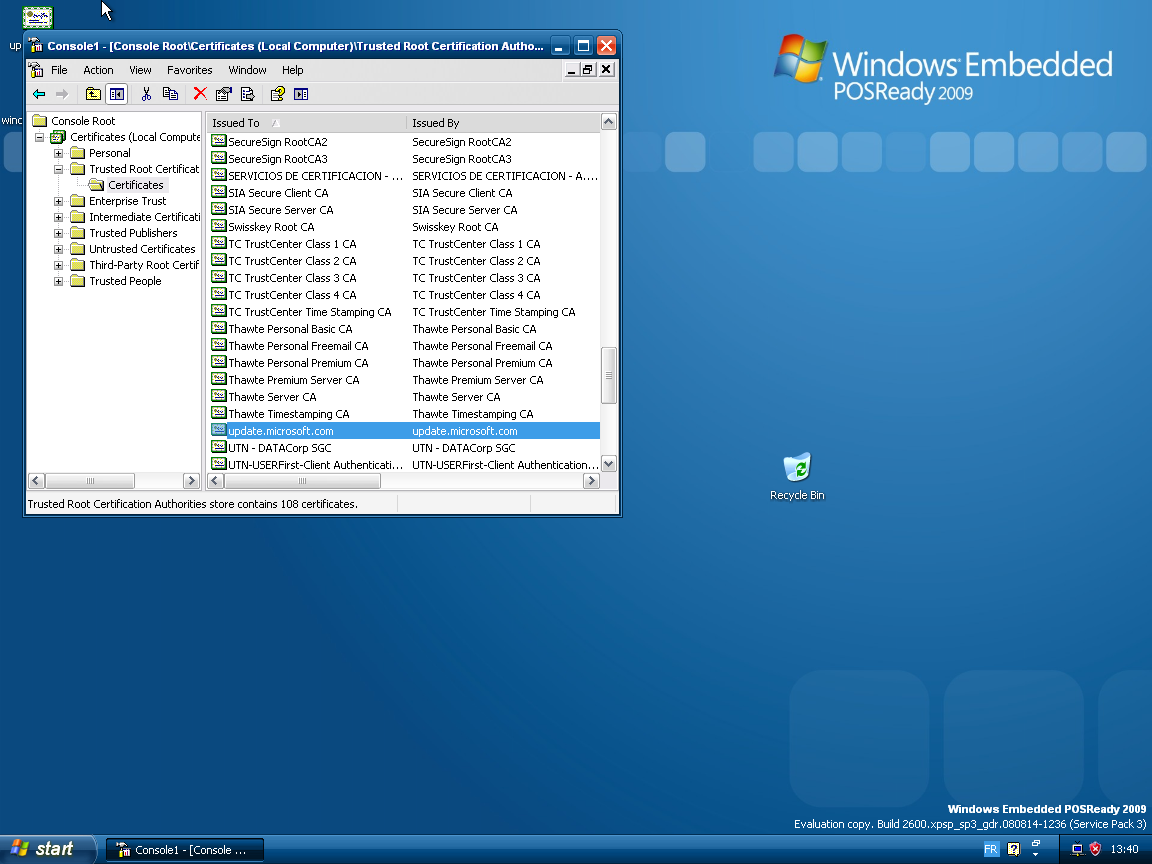Screen dimensions: 1152x864
Task: Select the TC TrustCenter Class 3 CA row
Action: click(404, 278)
